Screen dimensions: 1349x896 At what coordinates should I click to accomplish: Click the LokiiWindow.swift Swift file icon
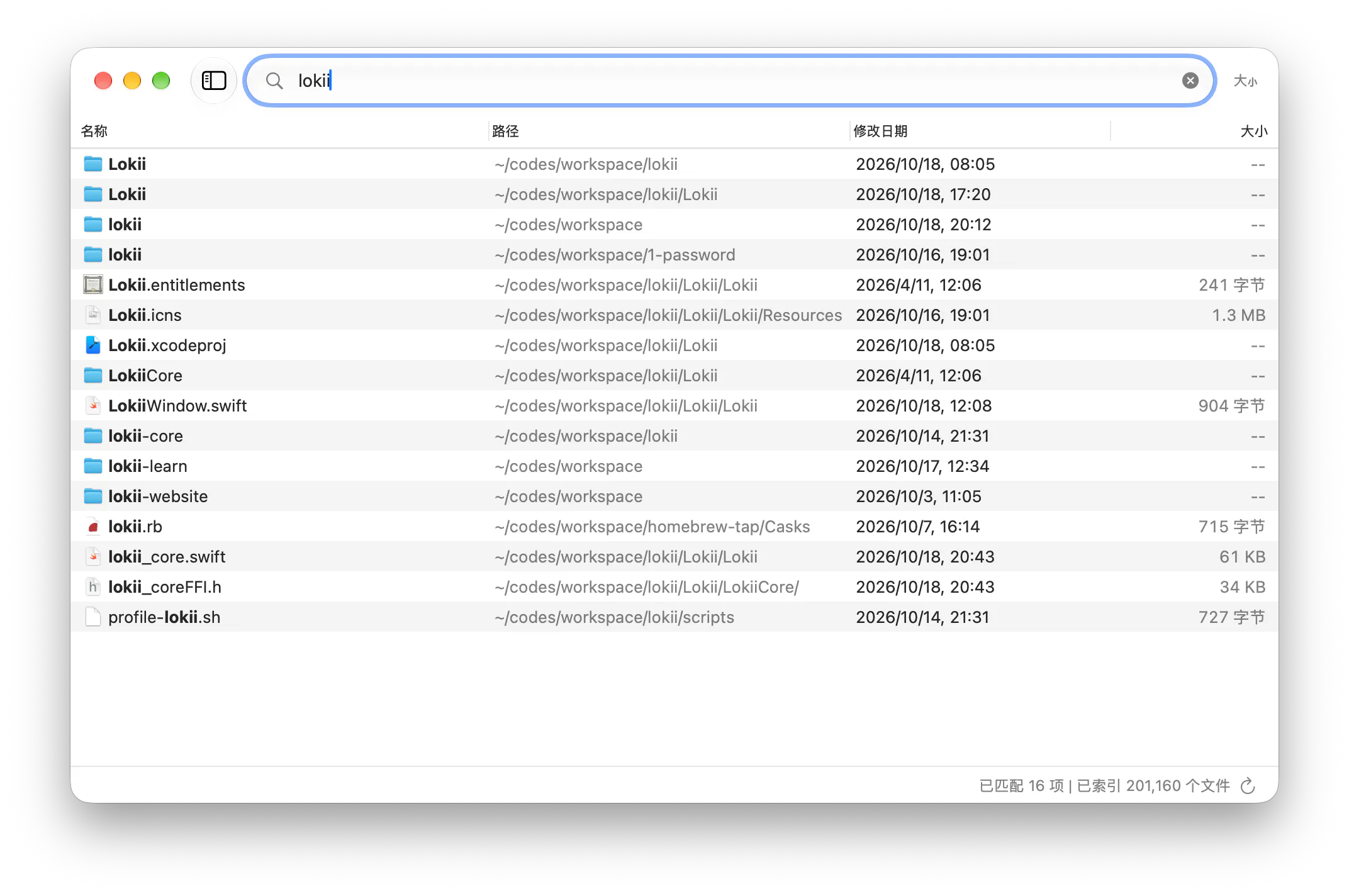[x=93, y=406]
